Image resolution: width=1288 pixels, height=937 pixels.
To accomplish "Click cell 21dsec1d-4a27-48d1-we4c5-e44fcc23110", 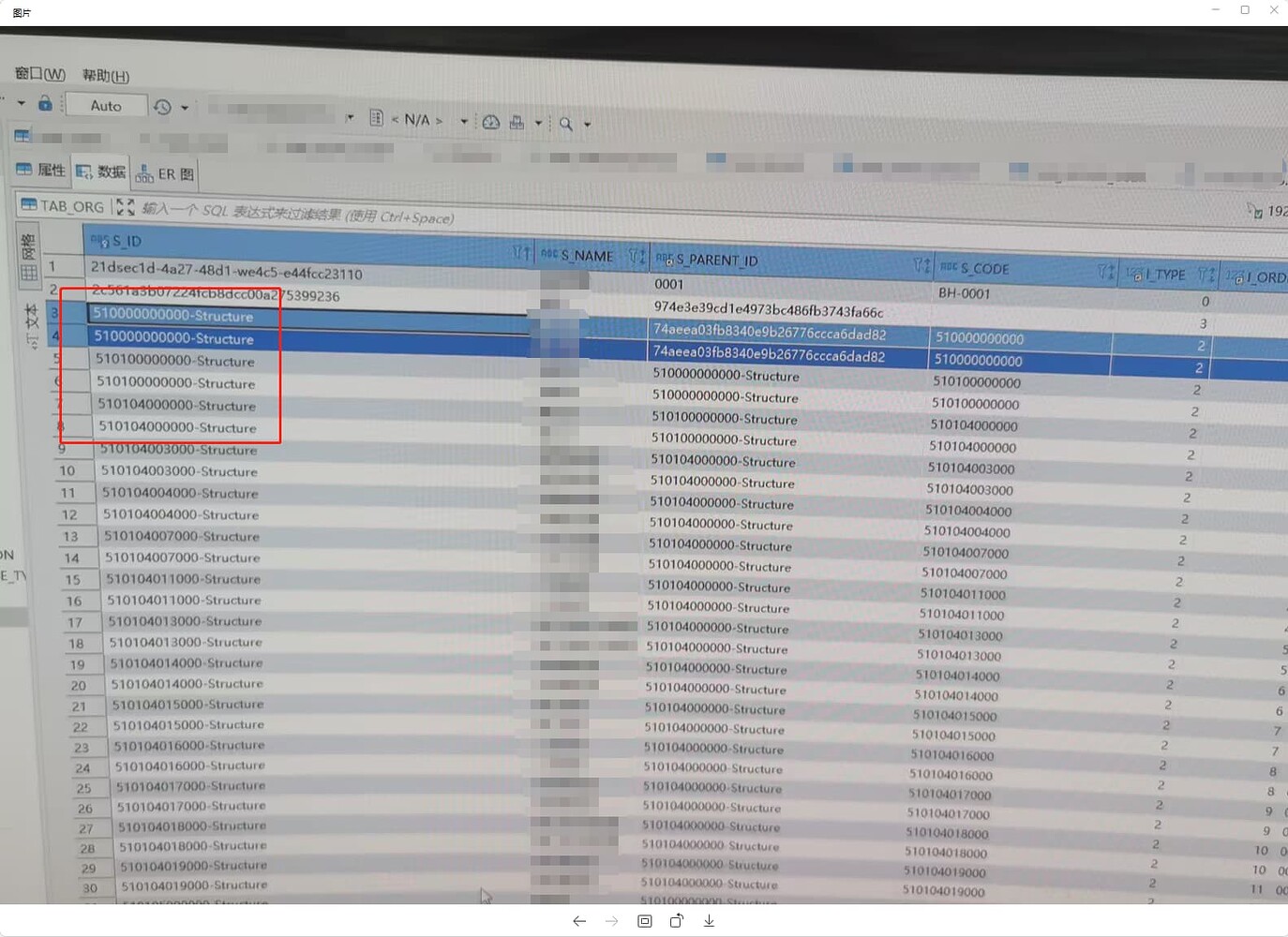I will point(227,272).
